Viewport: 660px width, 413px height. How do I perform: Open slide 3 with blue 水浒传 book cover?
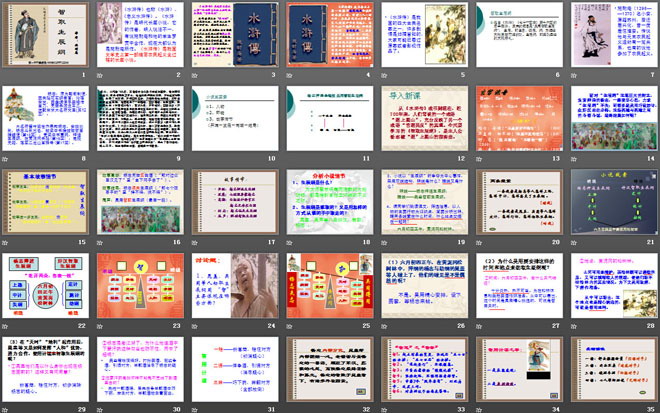(236, 36)
